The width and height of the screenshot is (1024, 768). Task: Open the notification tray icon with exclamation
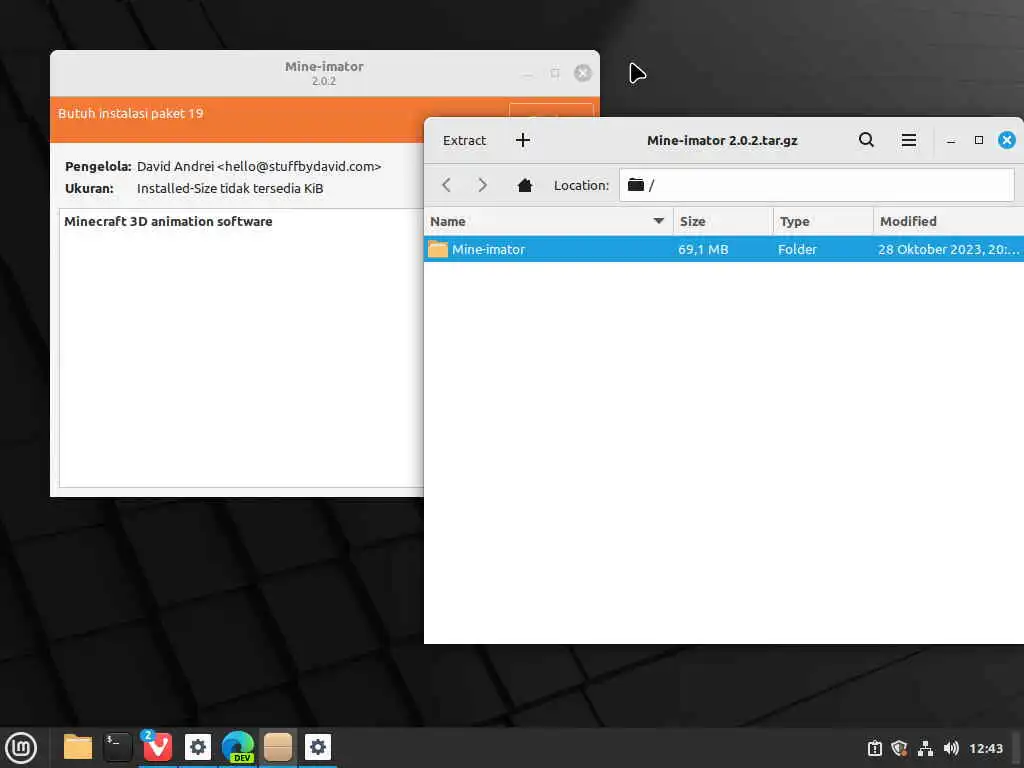click(874, 748)
